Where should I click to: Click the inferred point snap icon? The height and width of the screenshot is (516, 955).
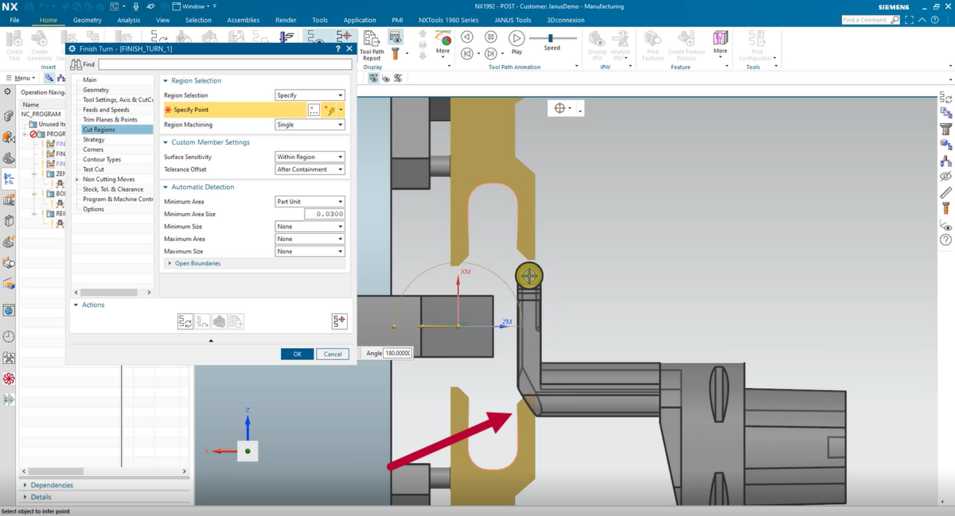(x=329, y=110)
